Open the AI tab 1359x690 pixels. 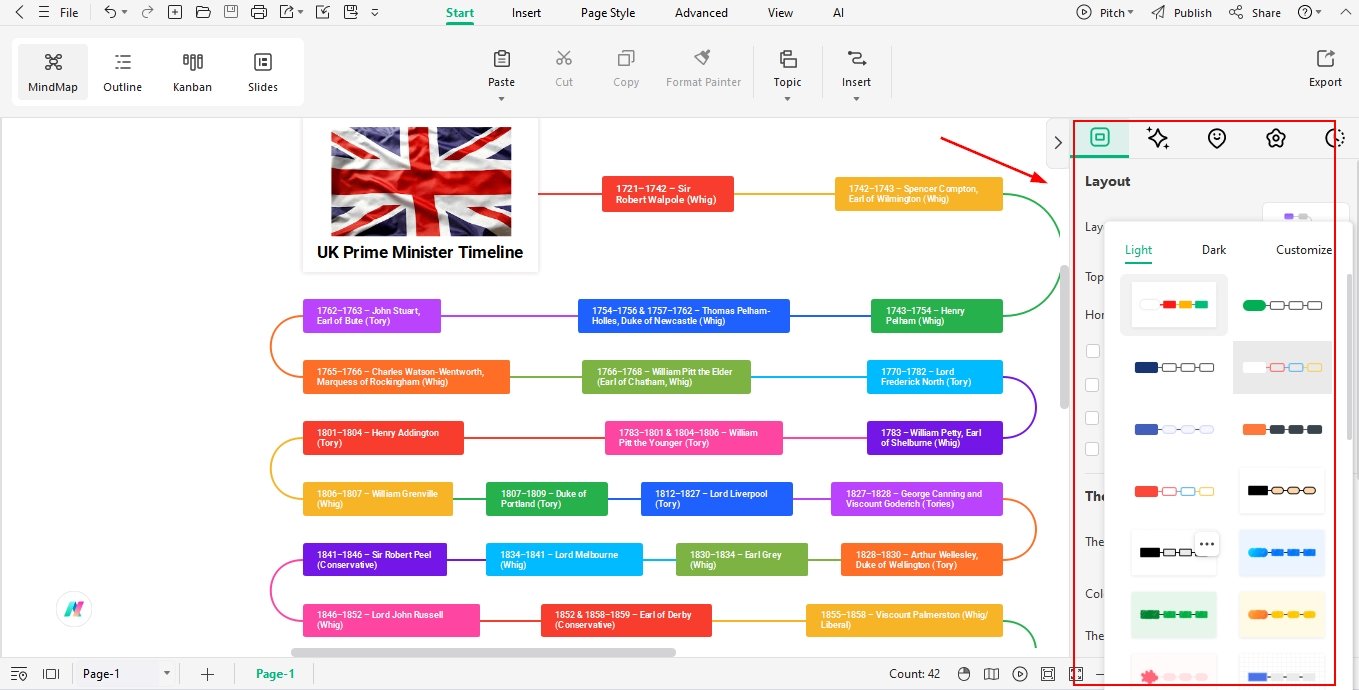coord(838,13)
